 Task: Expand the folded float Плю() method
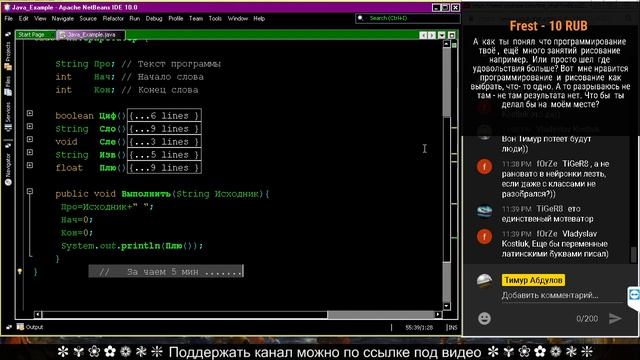click(30, 165)
